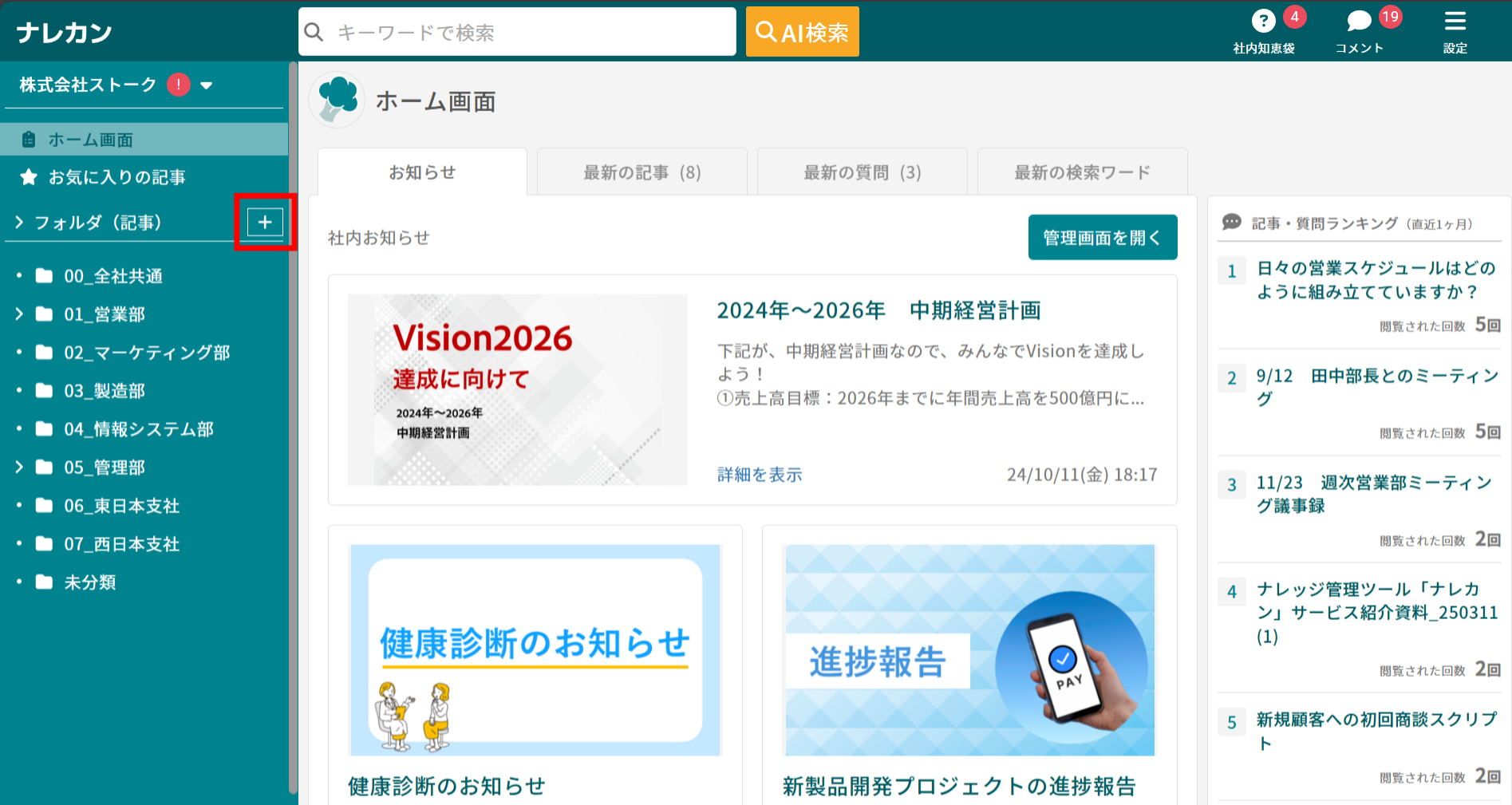
Task: Click the plus icon to add folder
Action: (265, 222)
